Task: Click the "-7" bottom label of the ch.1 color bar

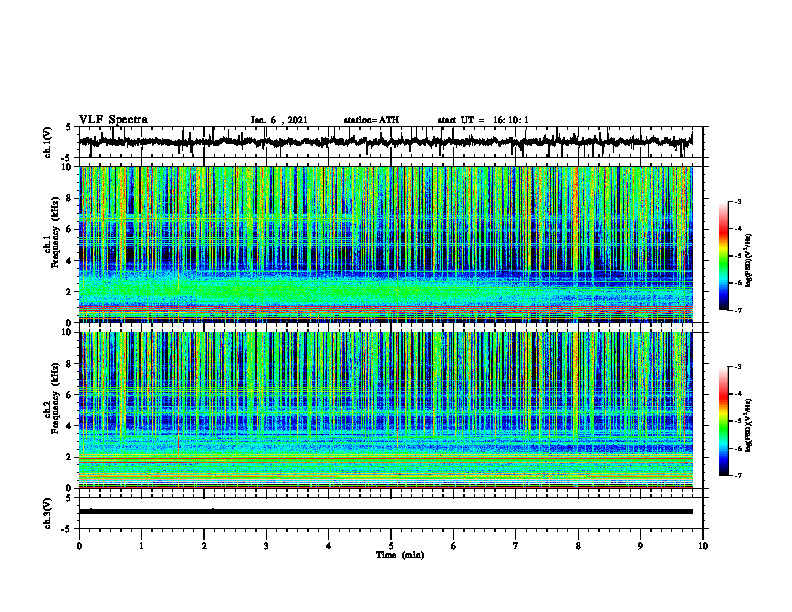Action: coord(737,310)
